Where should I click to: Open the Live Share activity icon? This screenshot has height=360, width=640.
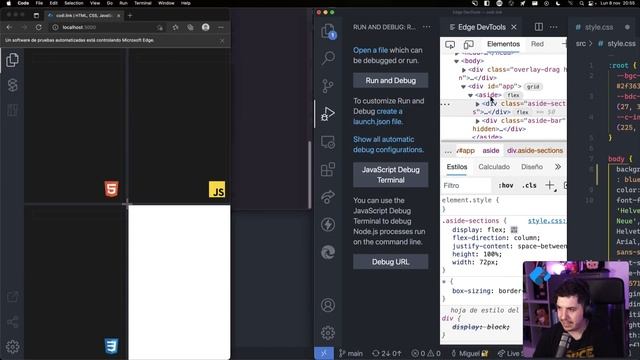click(x=328, y=197)
